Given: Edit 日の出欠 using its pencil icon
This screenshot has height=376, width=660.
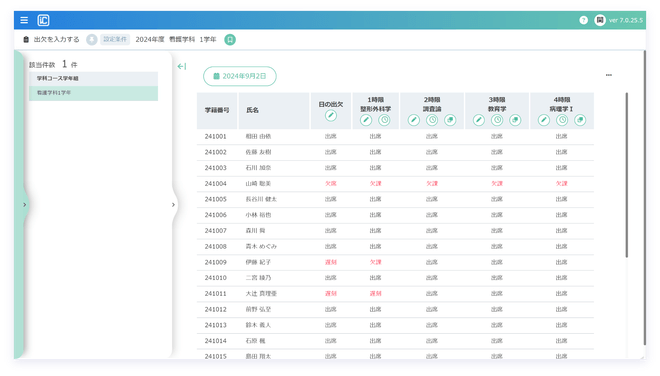Looking at the screenshot, I should tap(331, 115).
